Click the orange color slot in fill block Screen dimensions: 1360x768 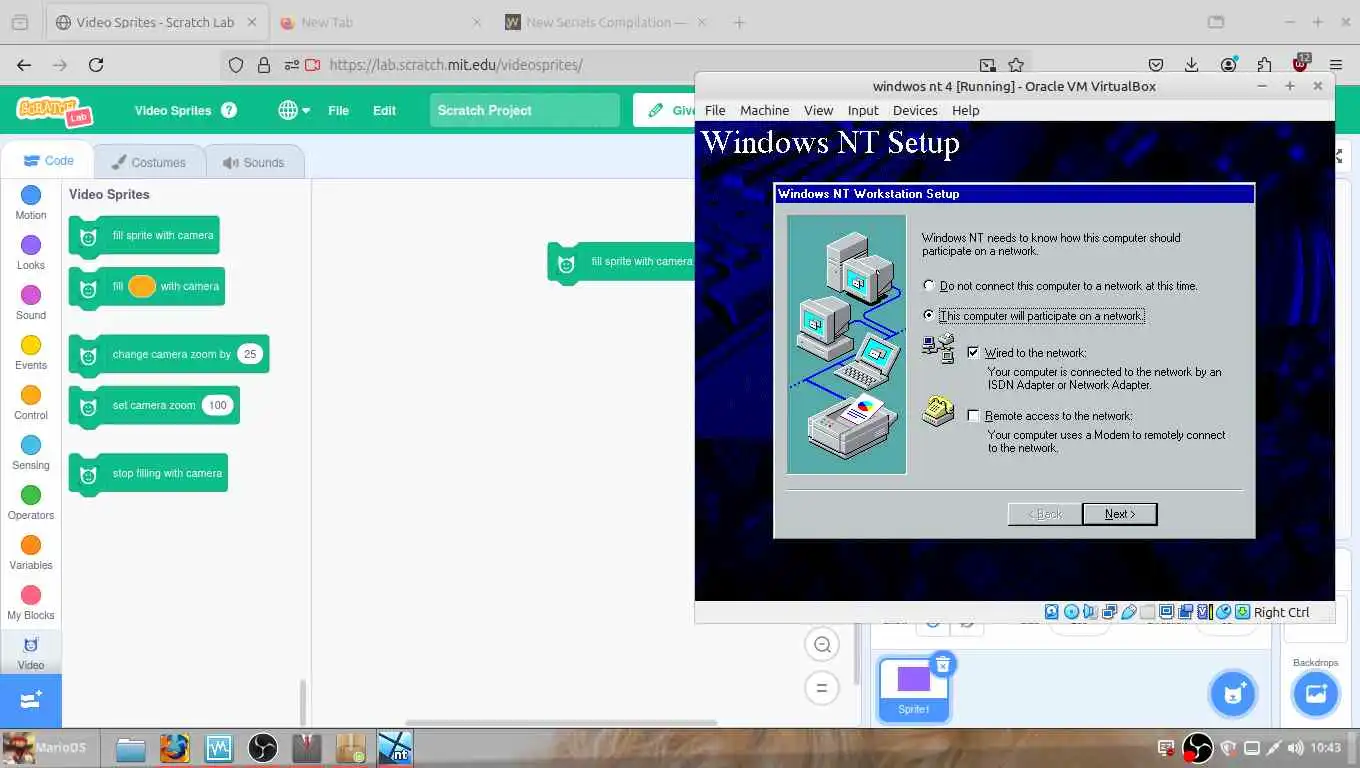(142, 286)
